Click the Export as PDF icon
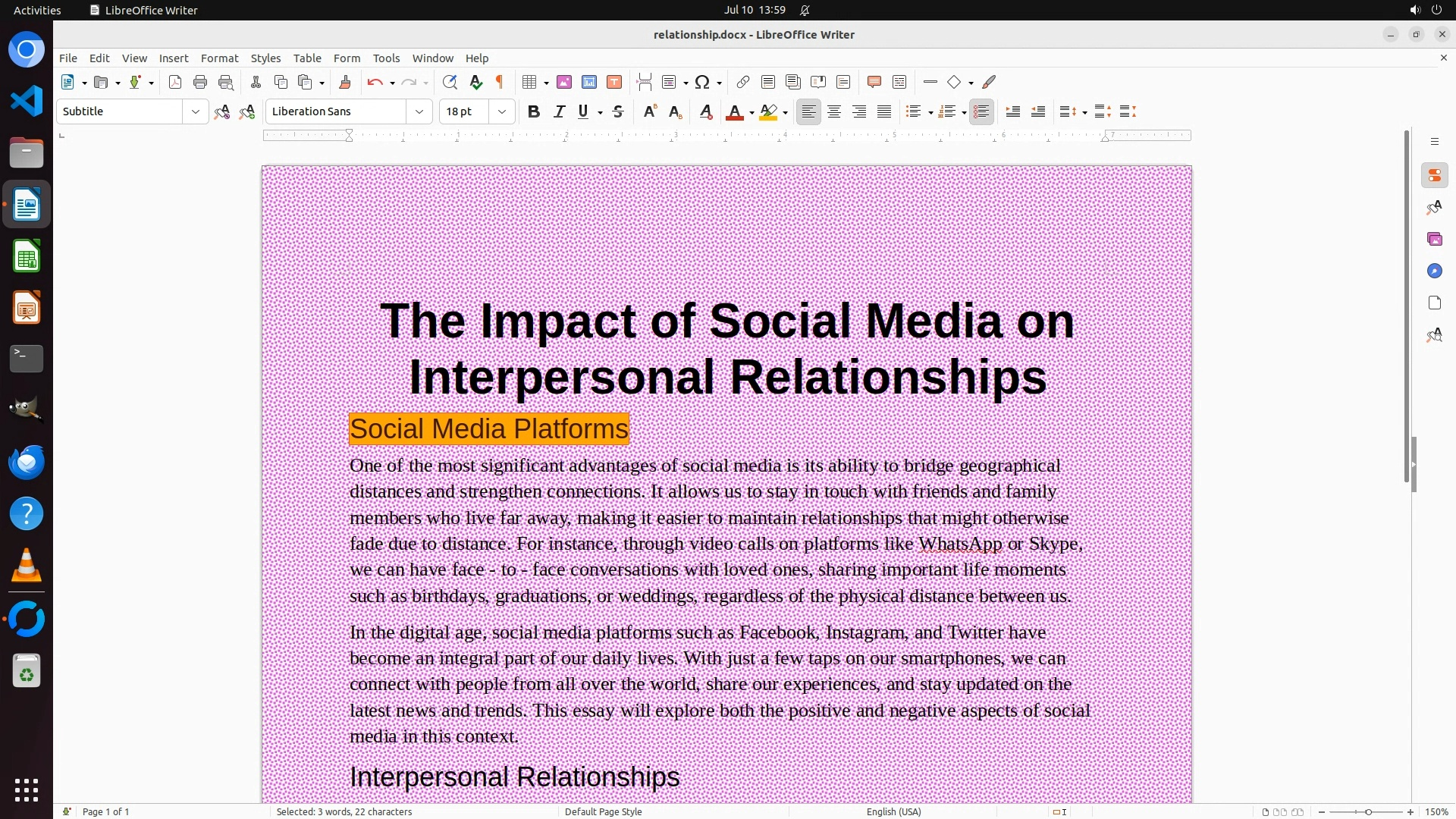 [175, 82]
